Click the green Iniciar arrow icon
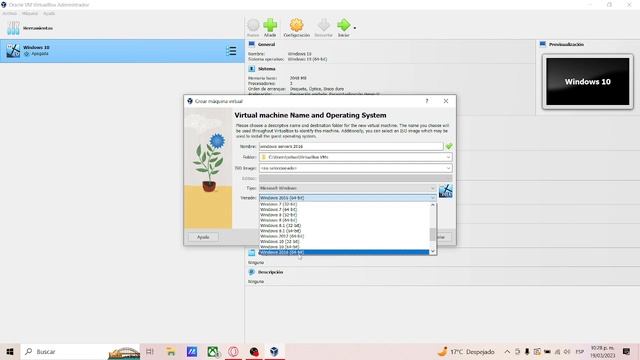Screen dimensions: 640x360 (344, 25)
